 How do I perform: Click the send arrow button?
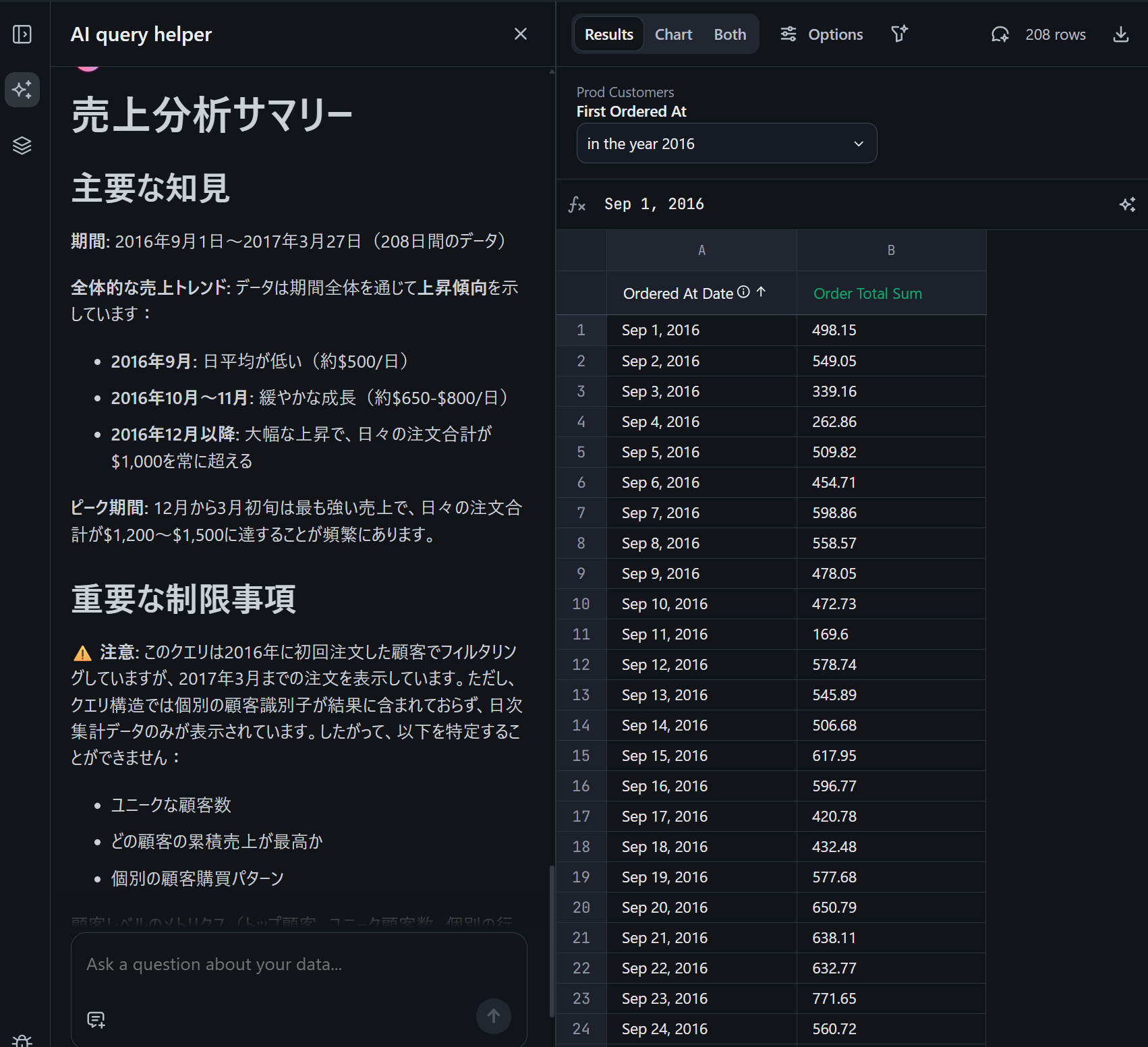pos(493,1016)
